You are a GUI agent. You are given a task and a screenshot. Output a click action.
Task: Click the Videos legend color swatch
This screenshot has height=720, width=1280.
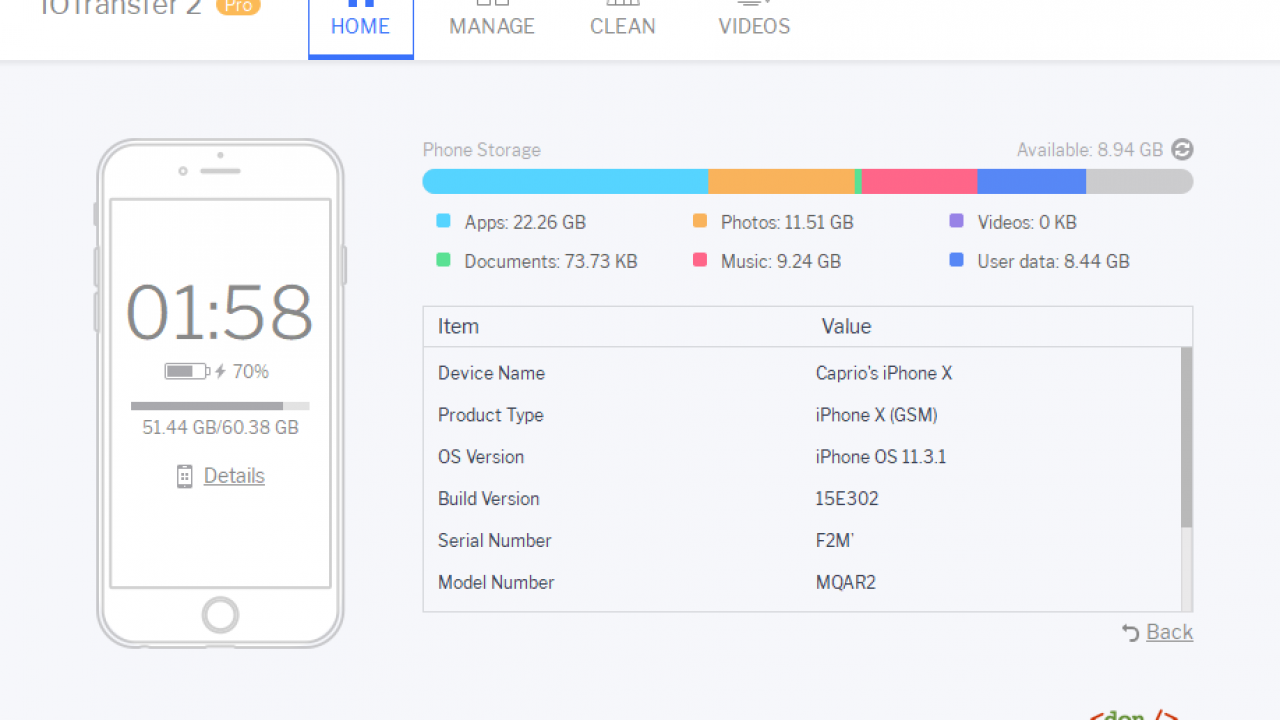point(956,221)
